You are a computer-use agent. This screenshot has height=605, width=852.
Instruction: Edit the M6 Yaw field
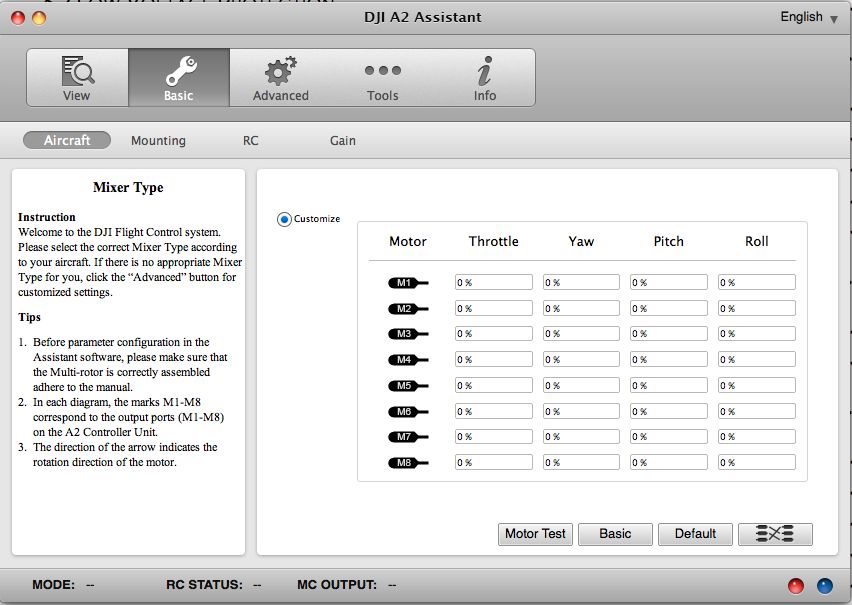point(581,411)
